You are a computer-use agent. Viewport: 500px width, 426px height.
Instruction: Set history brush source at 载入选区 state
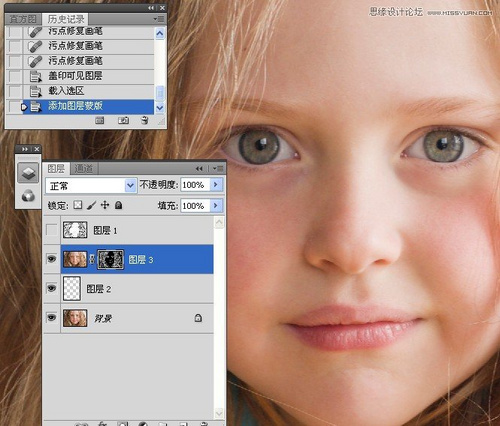click(14, 91)
